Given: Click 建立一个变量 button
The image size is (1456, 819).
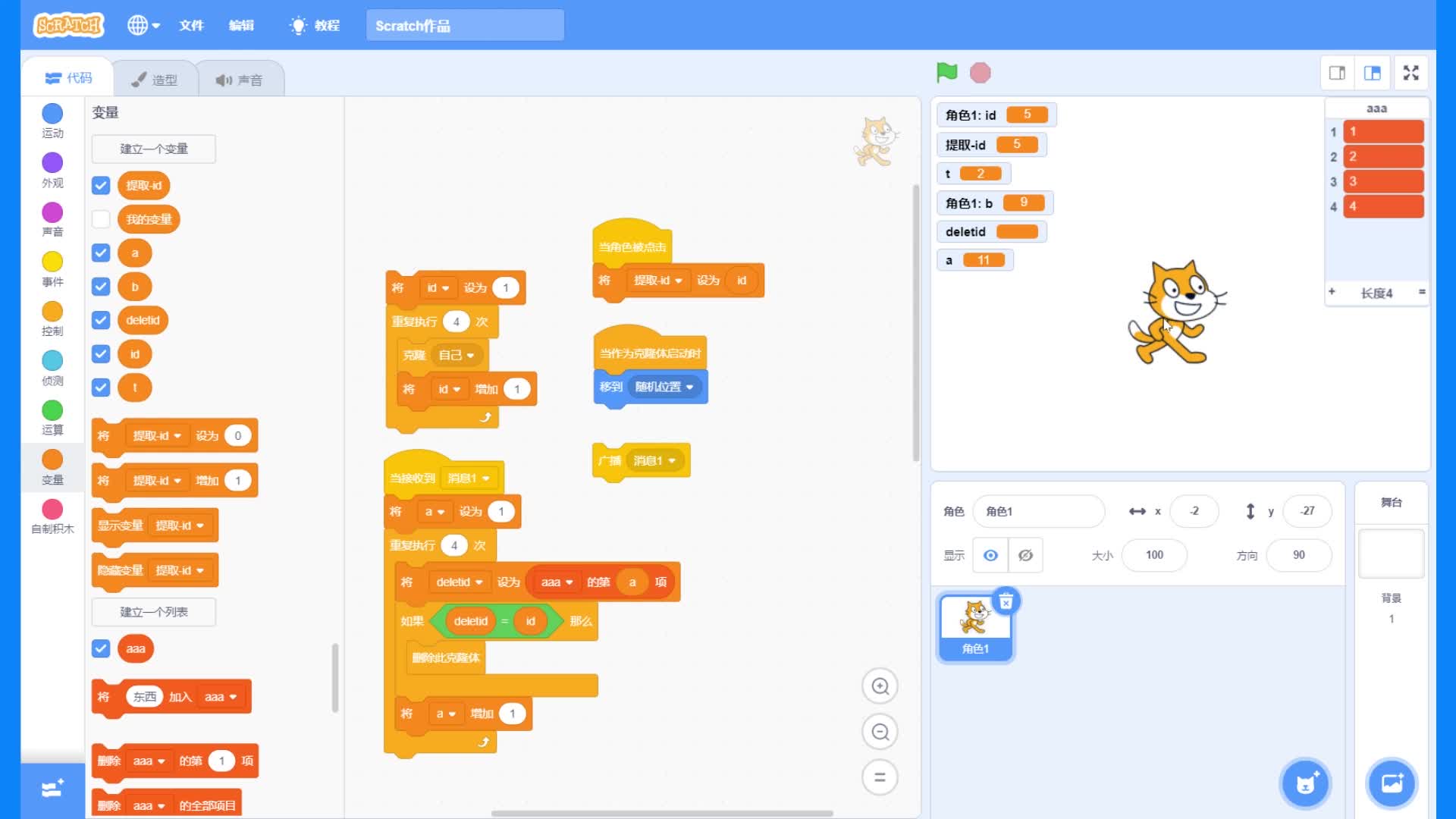Looking at the screenshot, I should pyautogui.click(x=153, y=149).
